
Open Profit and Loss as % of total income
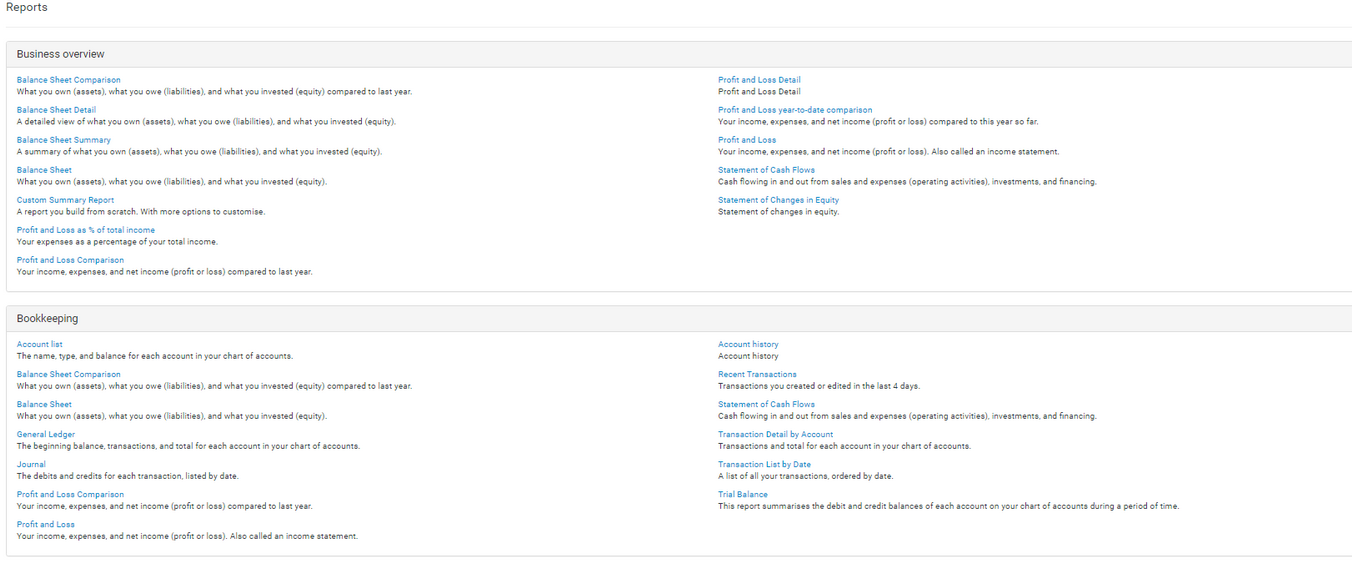pos(85,230)
